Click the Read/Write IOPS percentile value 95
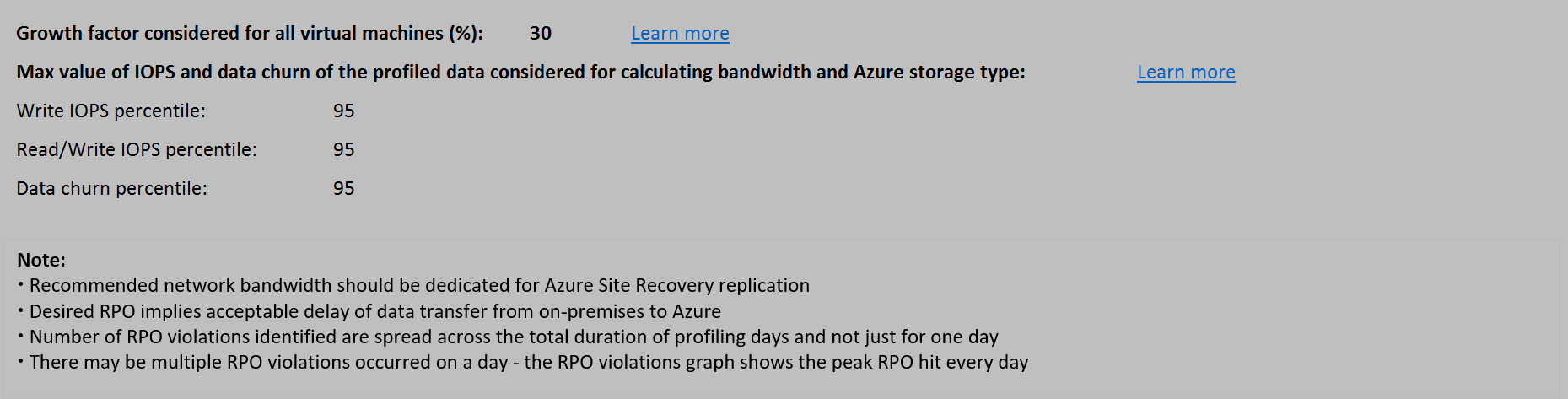 pos(343,150)
